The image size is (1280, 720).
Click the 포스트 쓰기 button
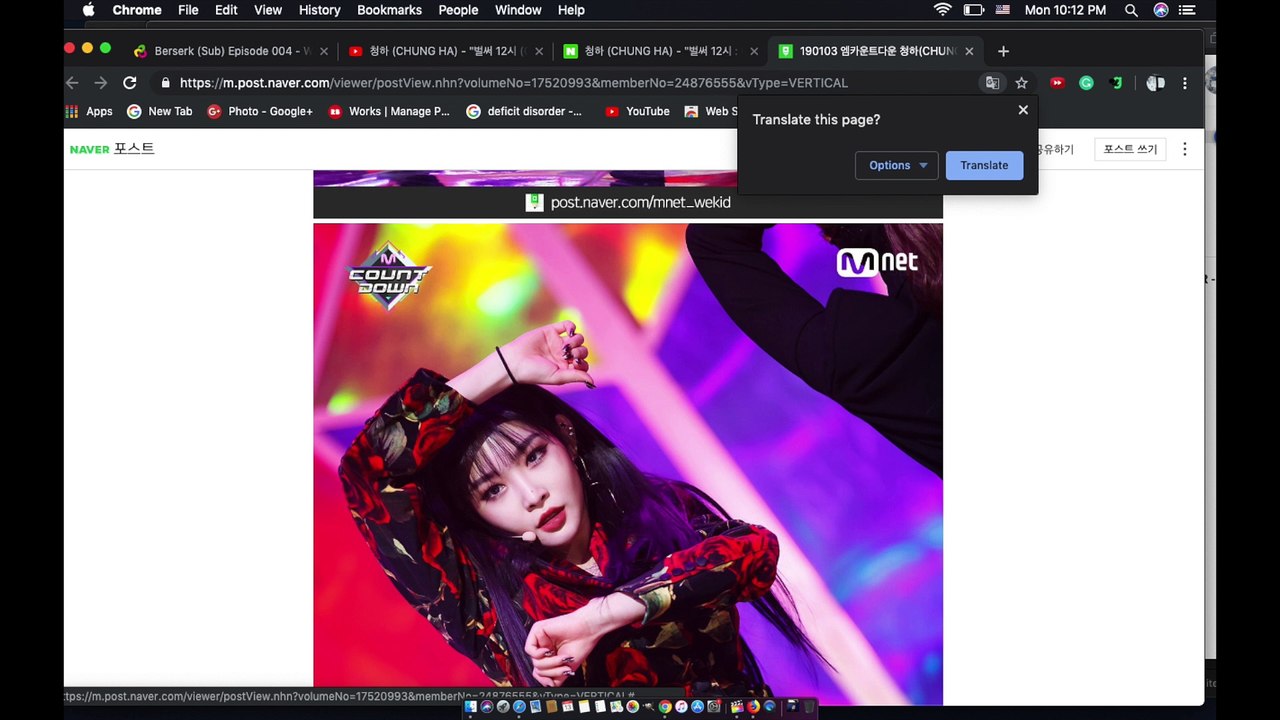(1130, 149)
